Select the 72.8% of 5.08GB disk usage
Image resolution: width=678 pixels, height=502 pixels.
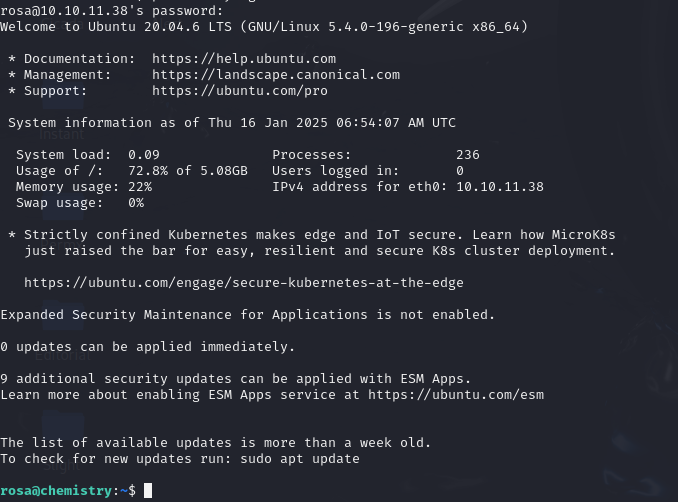pyautogui.click(x=188, y=171)
